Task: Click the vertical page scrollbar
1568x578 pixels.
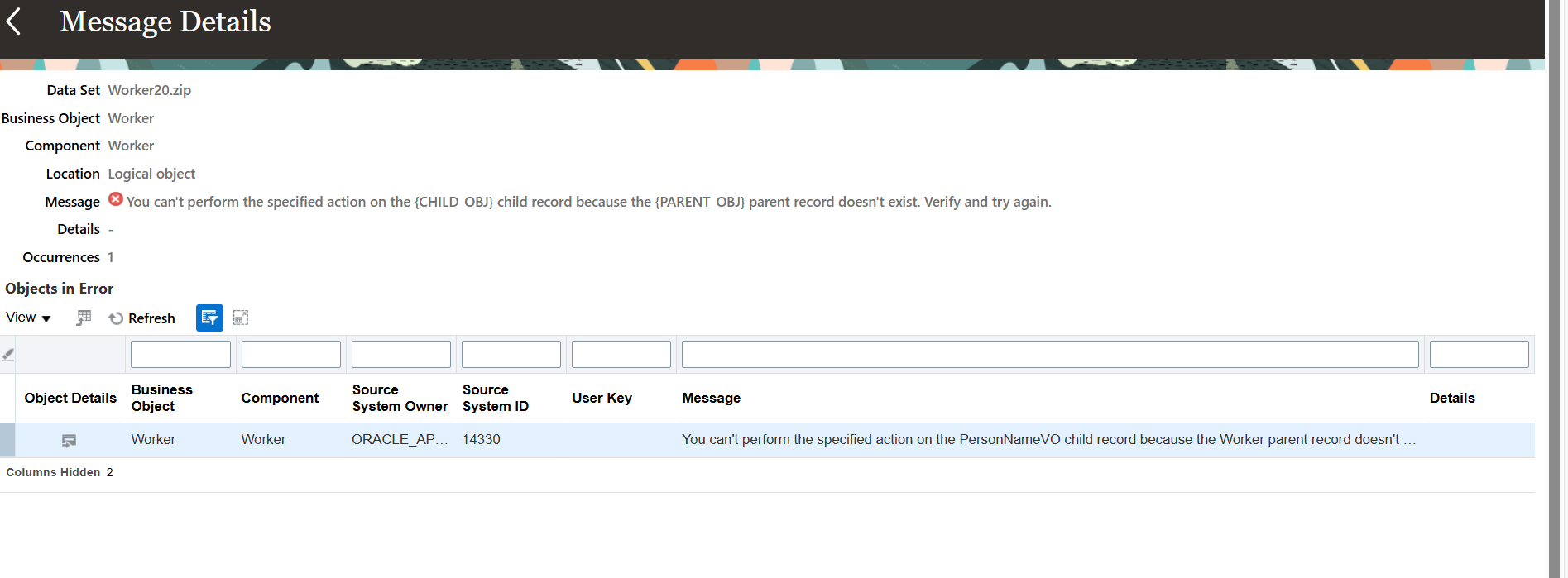Action: 1555,289
